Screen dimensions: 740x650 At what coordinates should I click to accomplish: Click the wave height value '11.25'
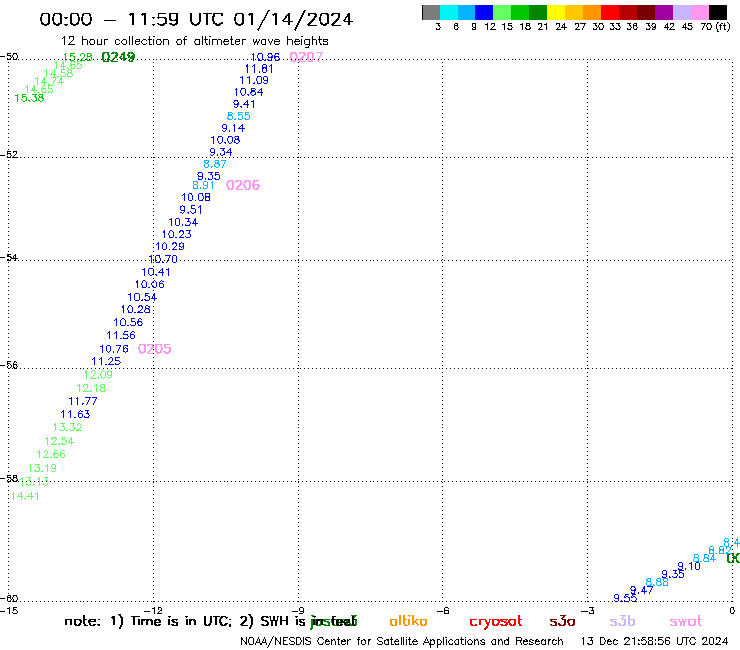106,362
